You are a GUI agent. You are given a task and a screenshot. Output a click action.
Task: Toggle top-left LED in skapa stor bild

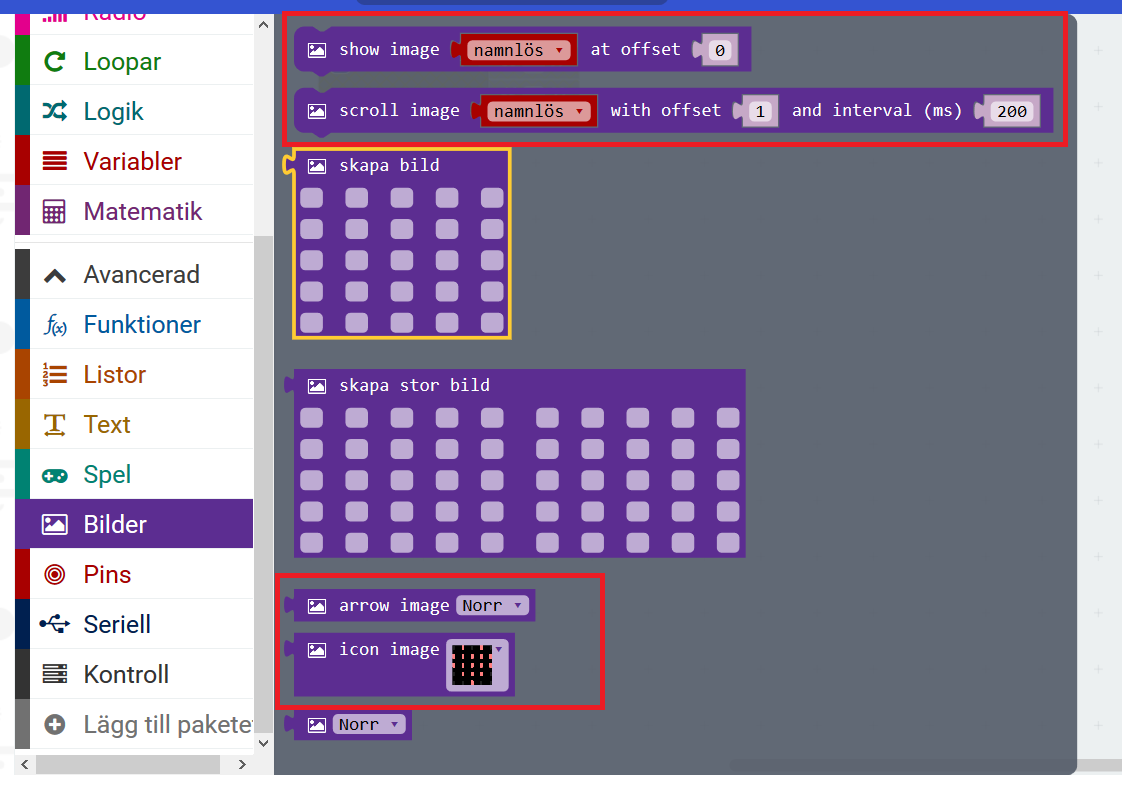coord(311,417)
